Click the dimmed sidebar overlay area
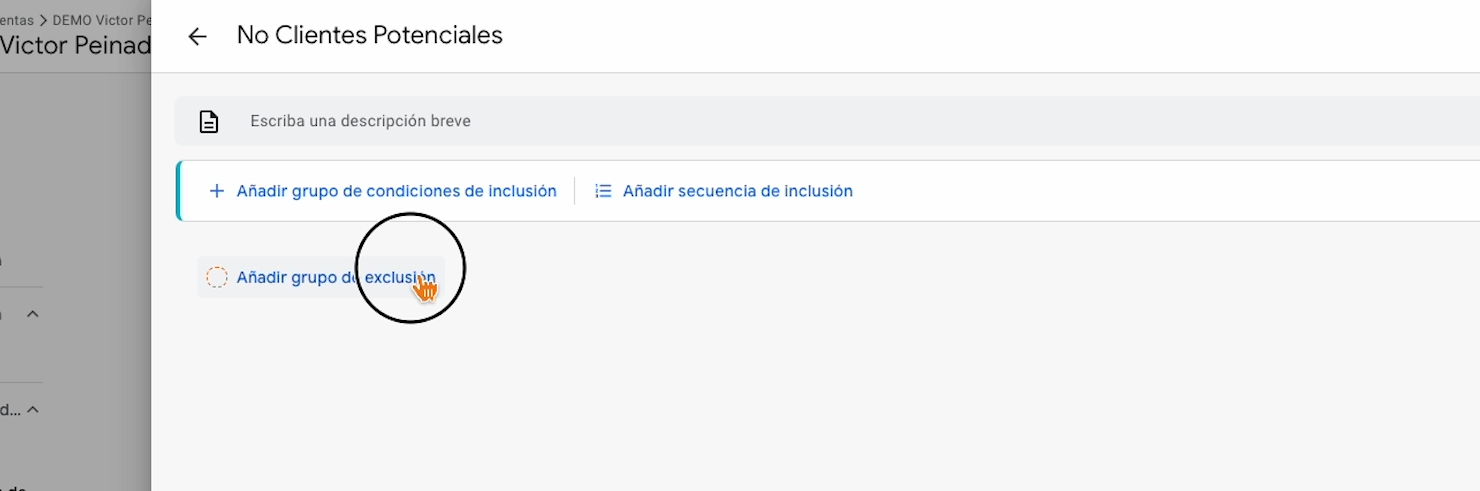Screen dimensions: 1480x491 pyautogui.click(x=75, y=200)
